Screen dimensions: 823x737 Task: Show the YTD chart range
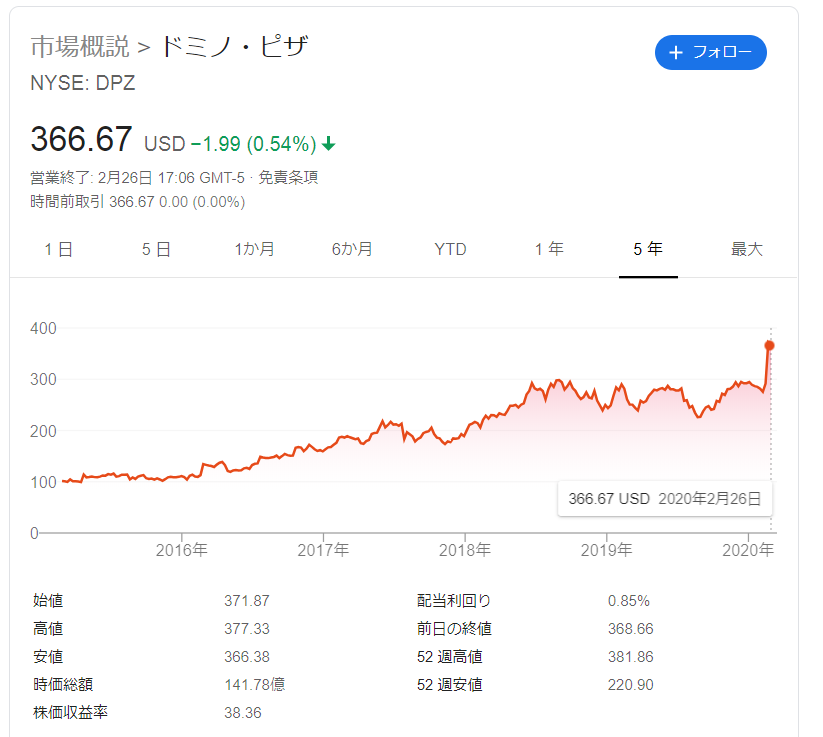click(450, 249)
